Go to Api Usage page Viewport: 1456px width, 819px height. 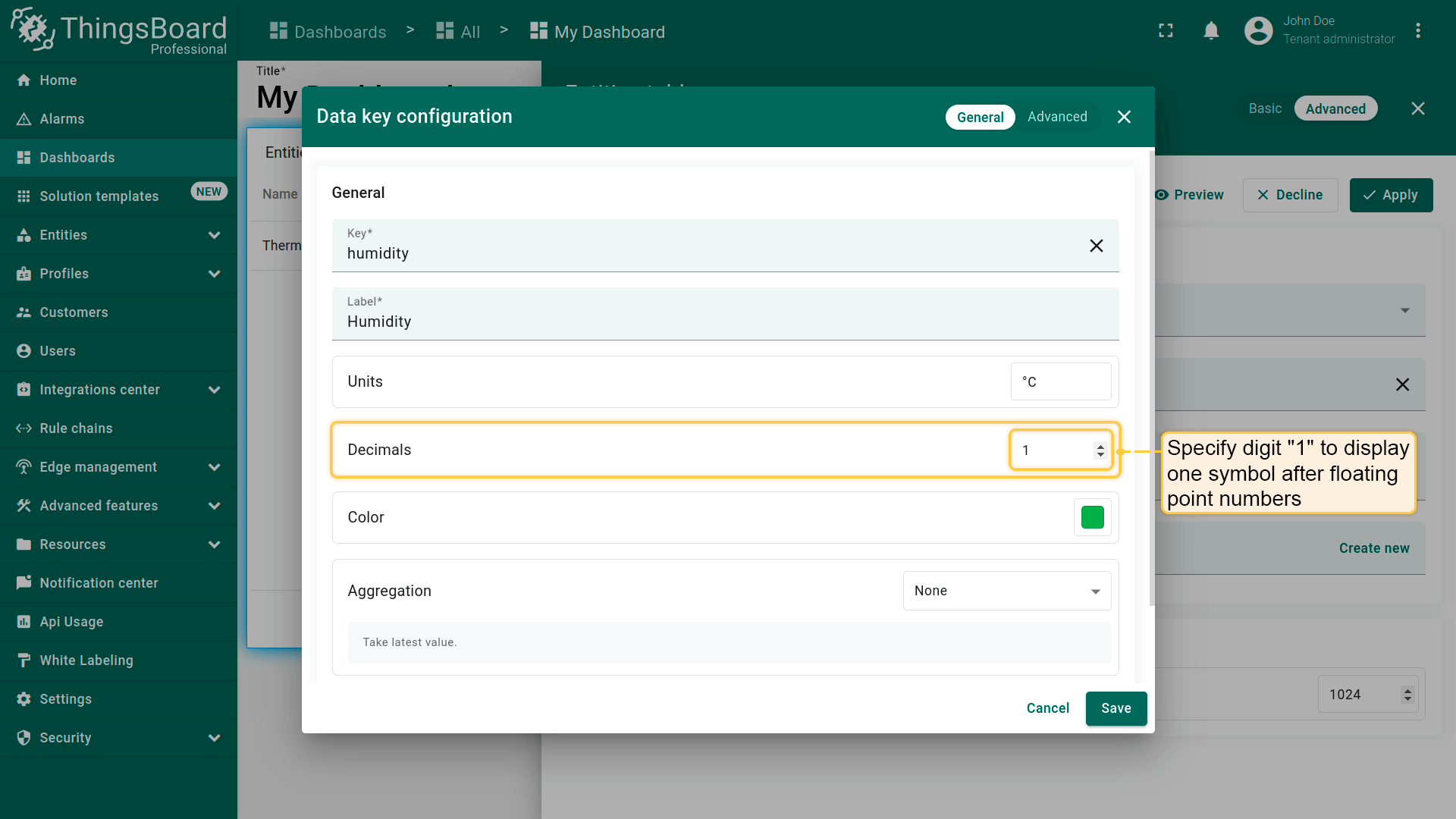tap(71, 622)
